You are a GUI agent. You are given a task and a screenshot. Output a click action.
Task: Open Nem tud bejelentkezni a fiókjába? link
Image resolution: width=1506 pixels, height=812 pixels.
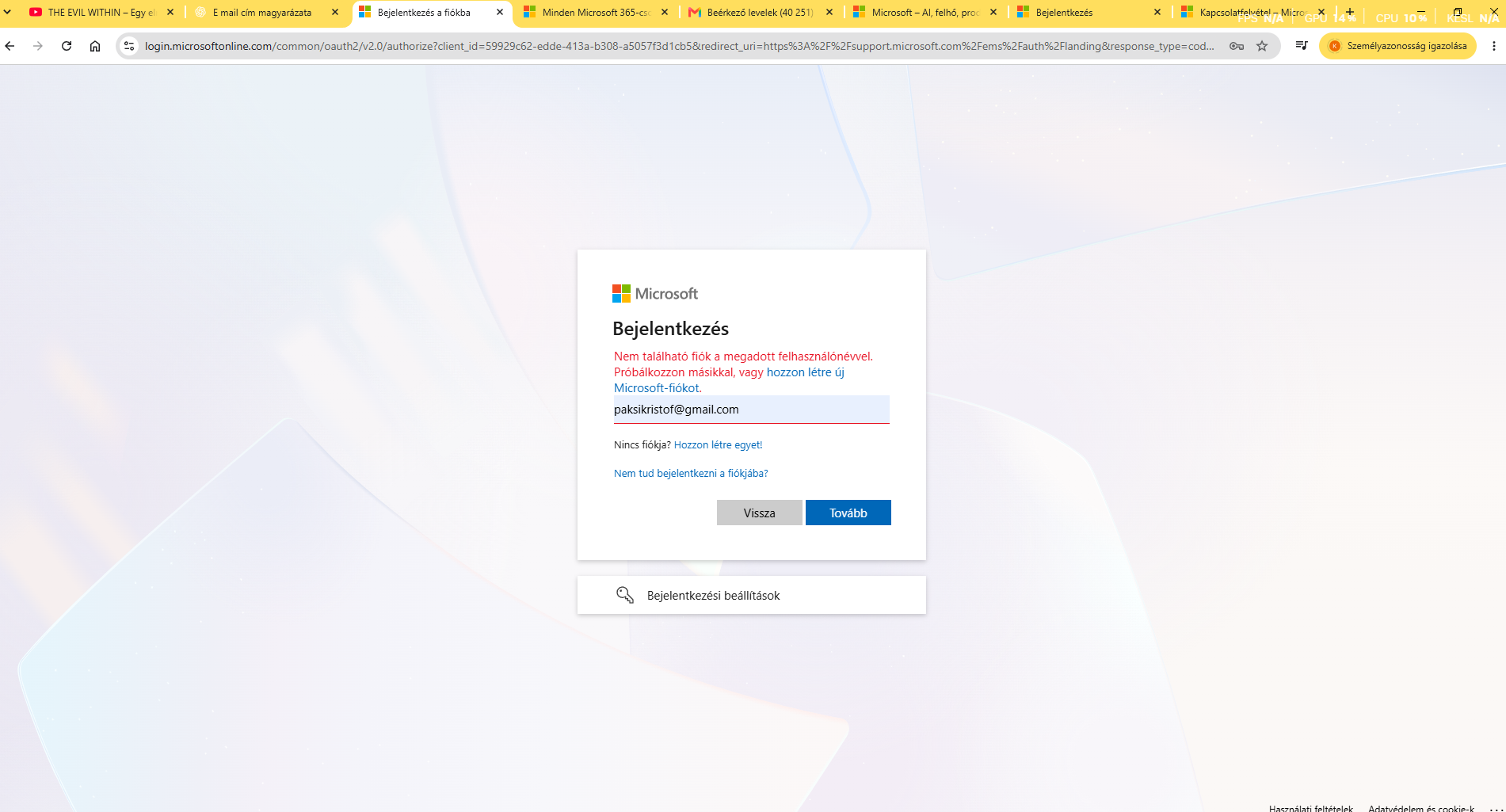tap(691, 474)
